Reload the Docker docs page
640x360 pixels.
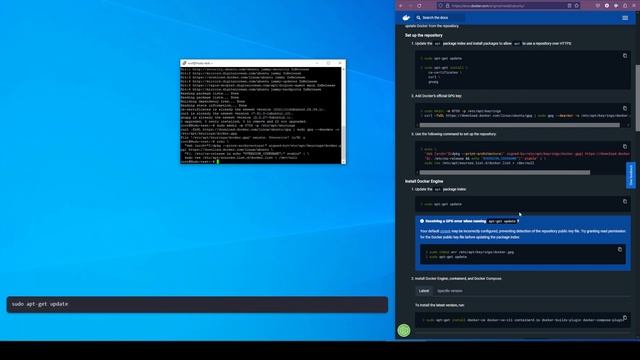(x=419, y=6)
